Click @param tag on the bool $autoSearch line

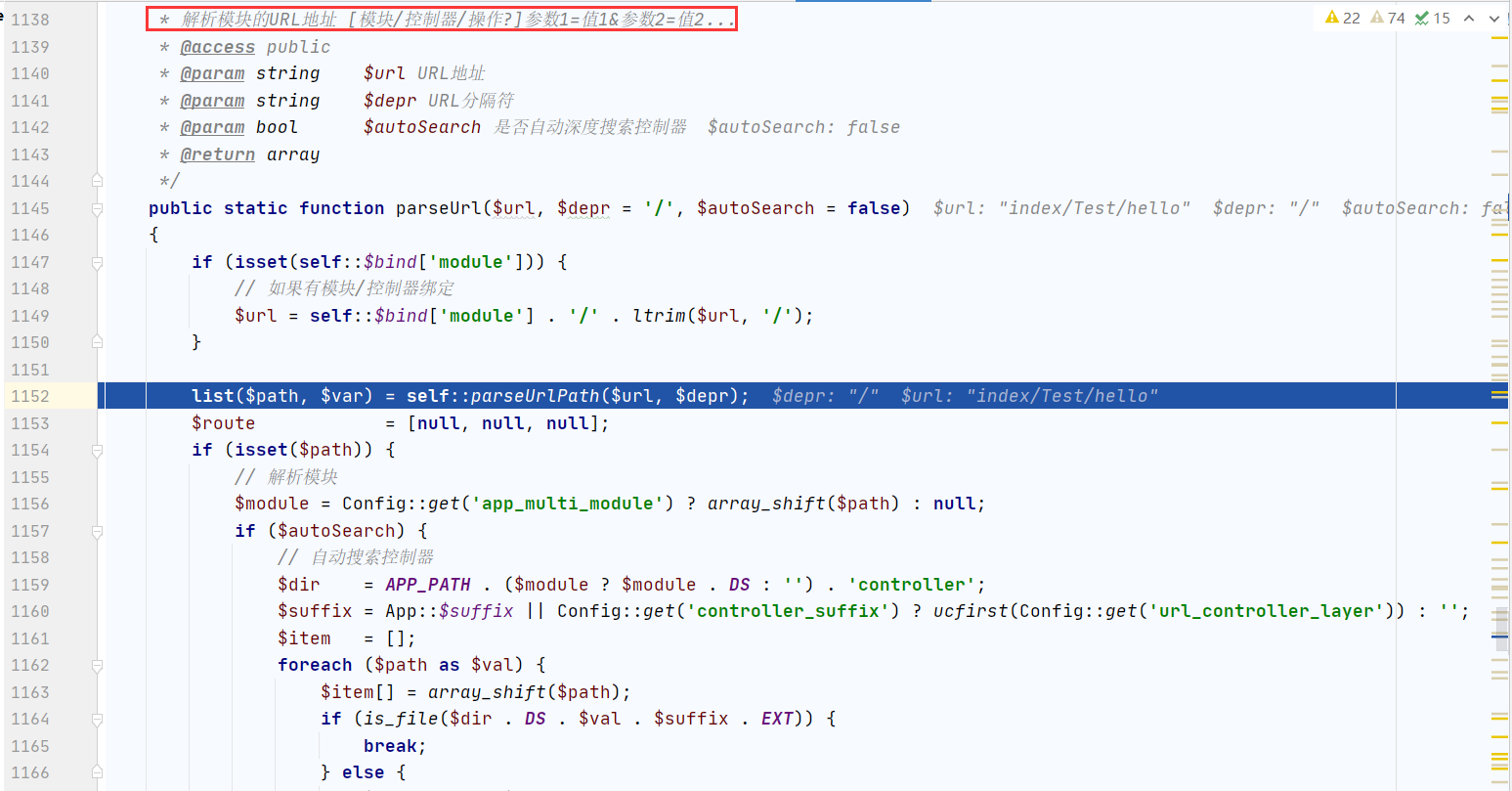point(212,127)
